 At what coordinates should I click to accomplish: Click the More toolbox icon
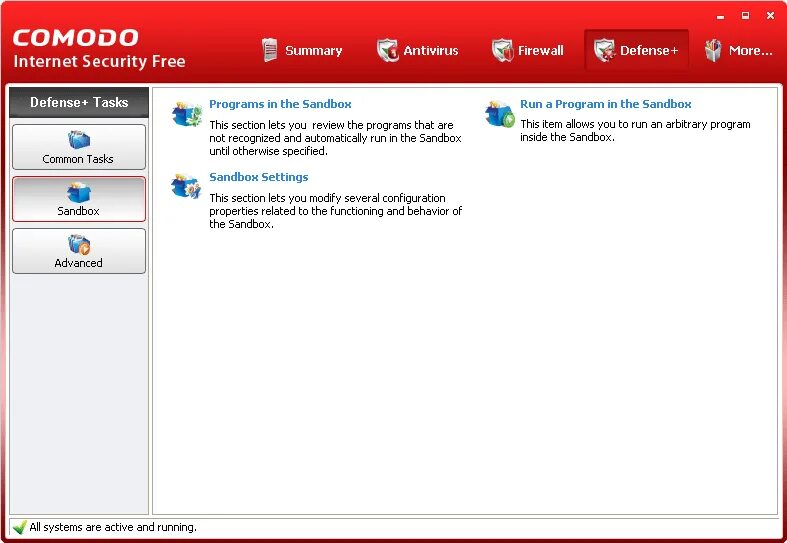pyautogui.click(x=713, y=50)
